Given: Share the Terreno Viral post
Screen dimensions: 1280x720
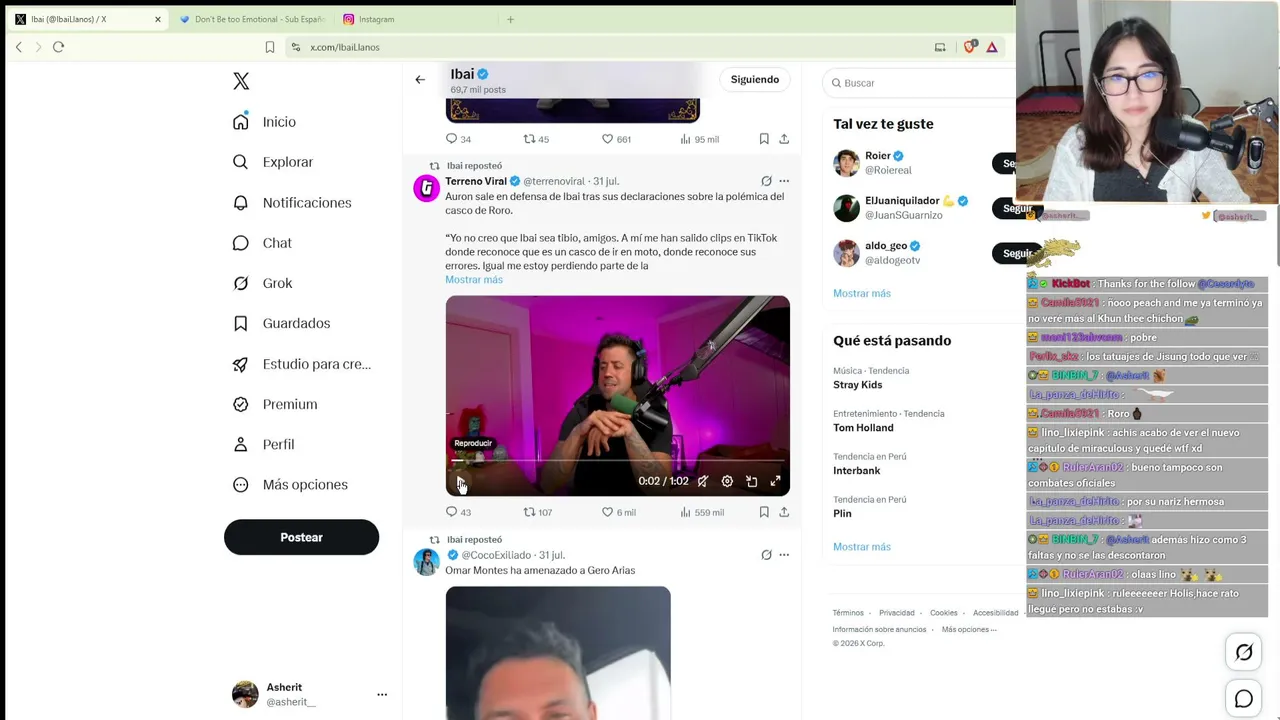Looking at the screenshot, I should (784, 512).
